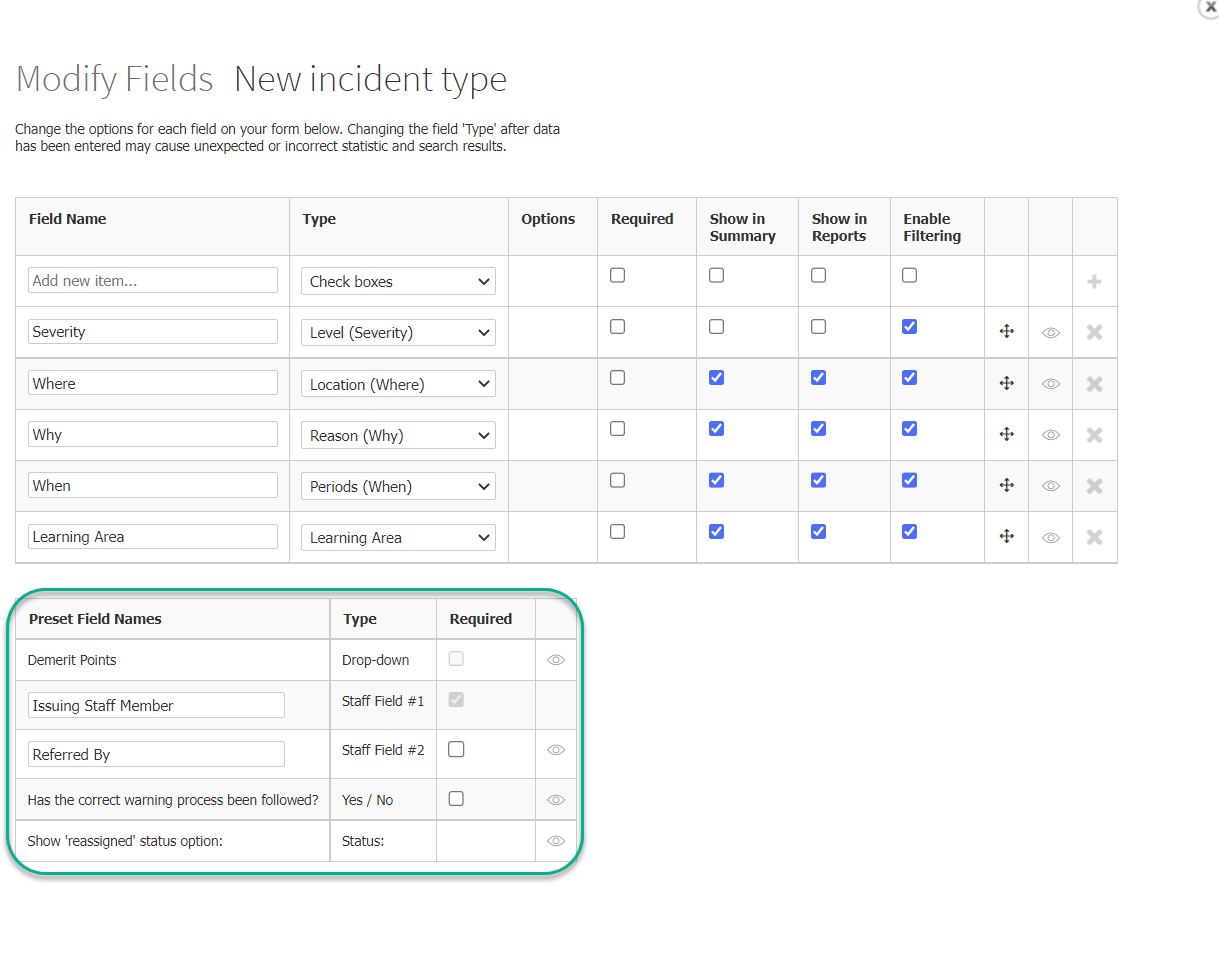Image resolution: width=1219 pixels, height=970 pixels.
Task: Click the move handle on the Severity row
Action: point(1006,332)
